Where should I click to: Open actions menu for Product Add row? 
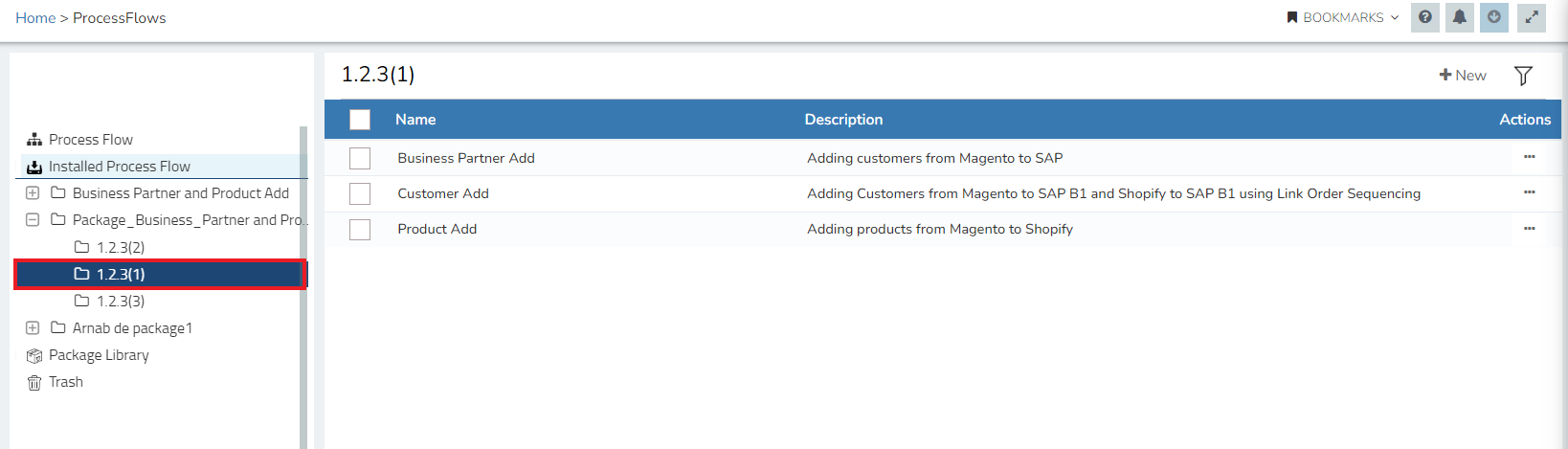(1529, 229)
